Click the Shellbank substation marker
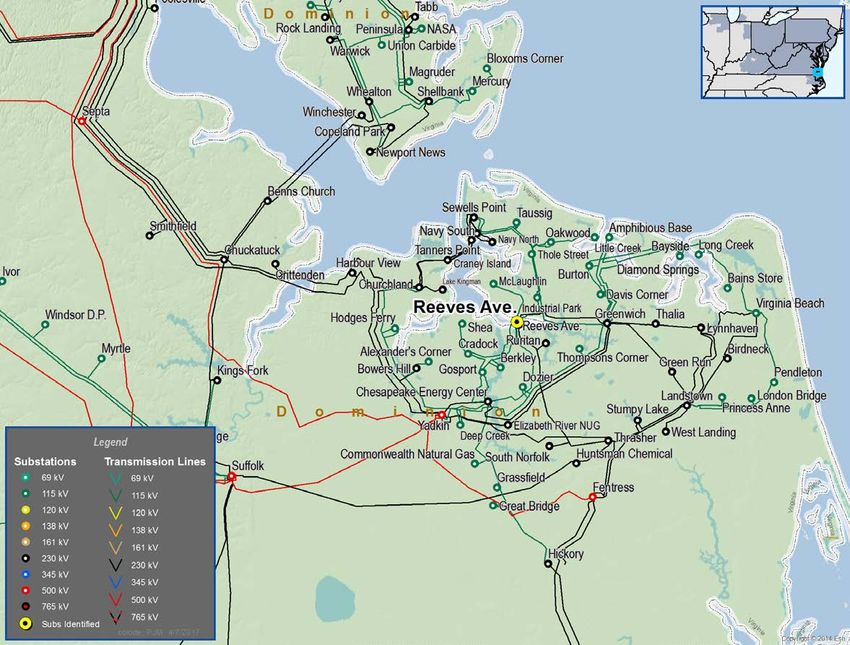This screenshot has height=645, width=850. (x=428, y=101)
